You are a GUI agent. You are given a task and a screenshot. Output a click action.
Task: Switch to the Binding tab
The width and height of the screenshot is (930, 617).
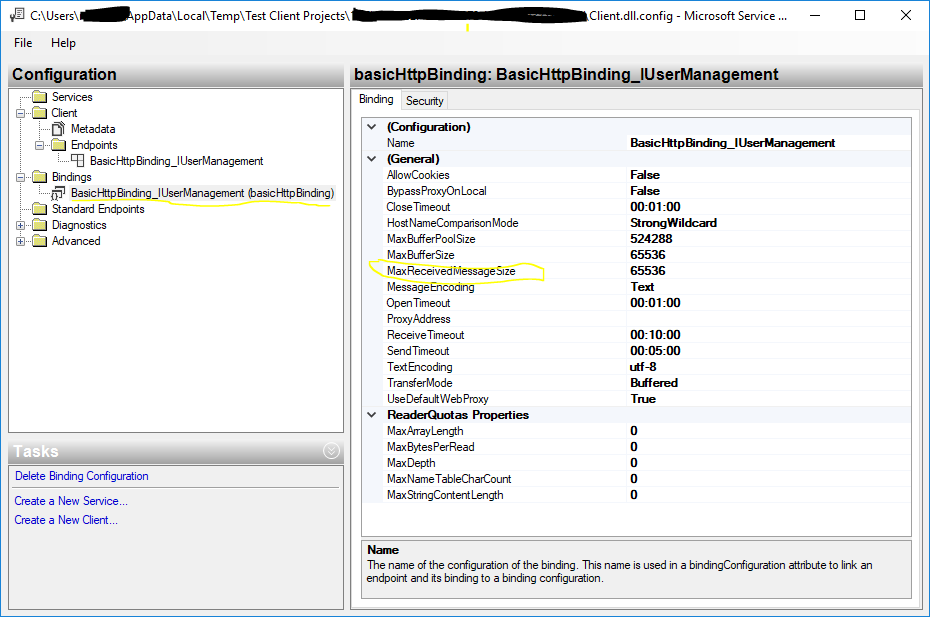pos(376,99)
